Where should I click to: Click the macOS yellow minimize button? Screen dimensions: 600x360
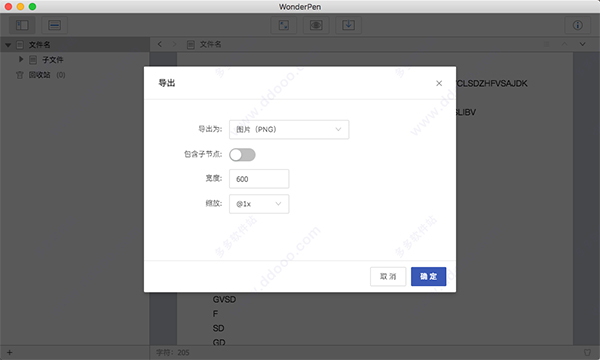[21, 7]
